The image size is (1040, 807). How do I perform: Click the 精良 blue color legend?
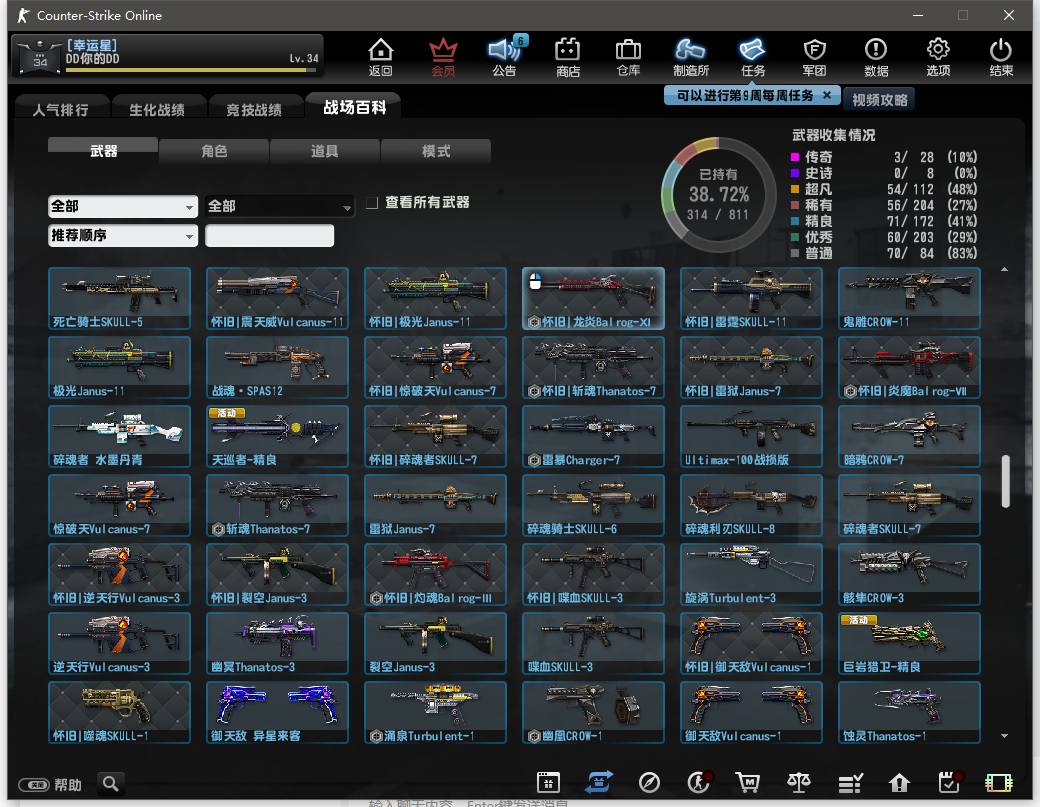click(795, 221)
